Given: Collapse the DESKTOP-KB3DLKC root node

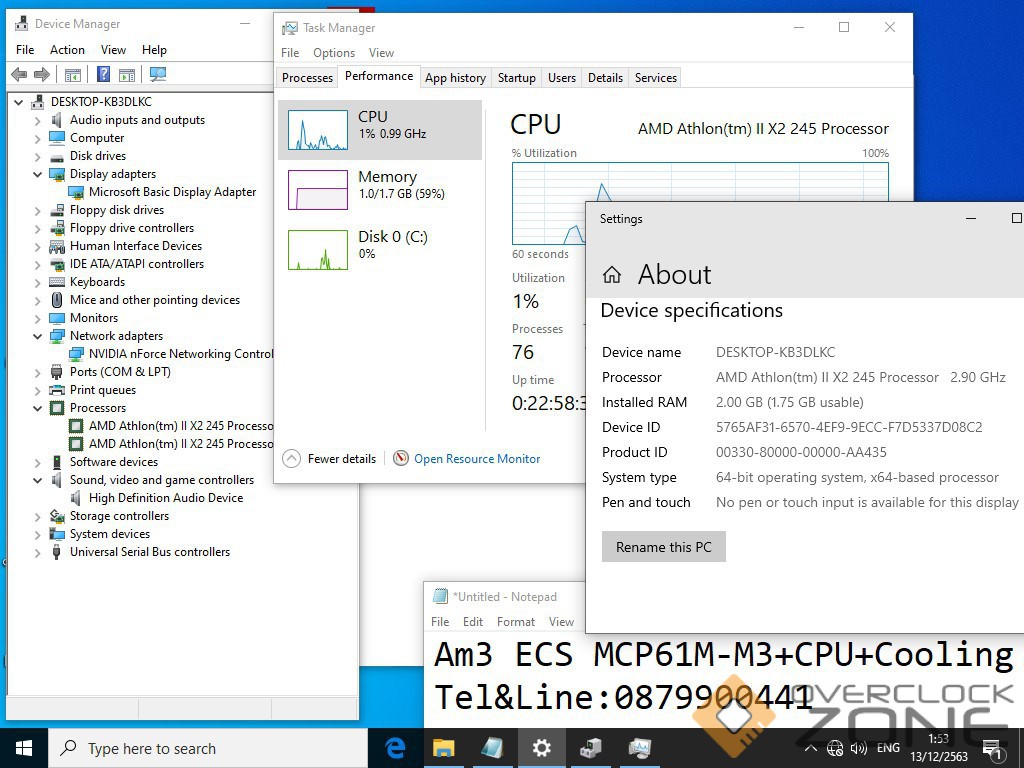Looking at the screenshot, I should click(x=19, y=102).
